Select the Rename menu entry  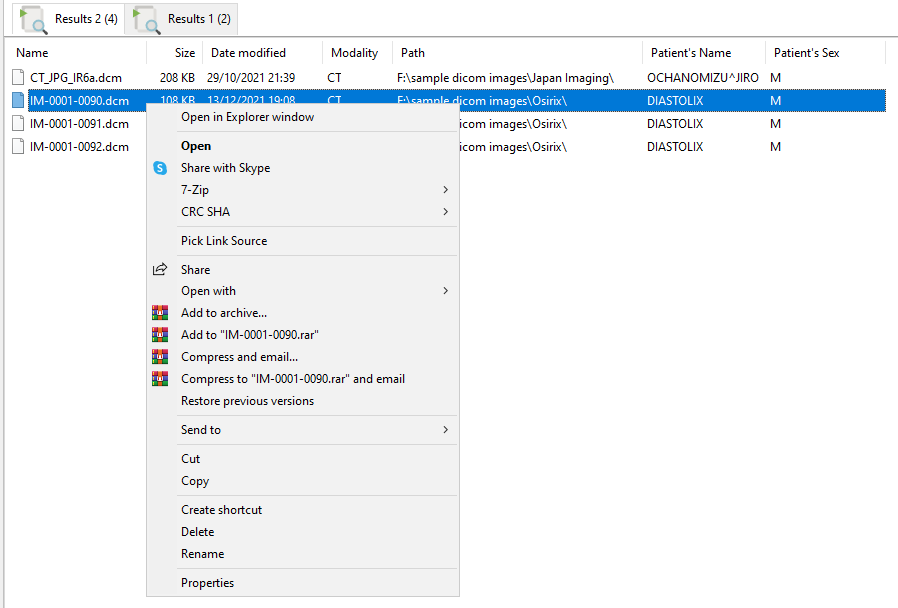click(202, 554)
